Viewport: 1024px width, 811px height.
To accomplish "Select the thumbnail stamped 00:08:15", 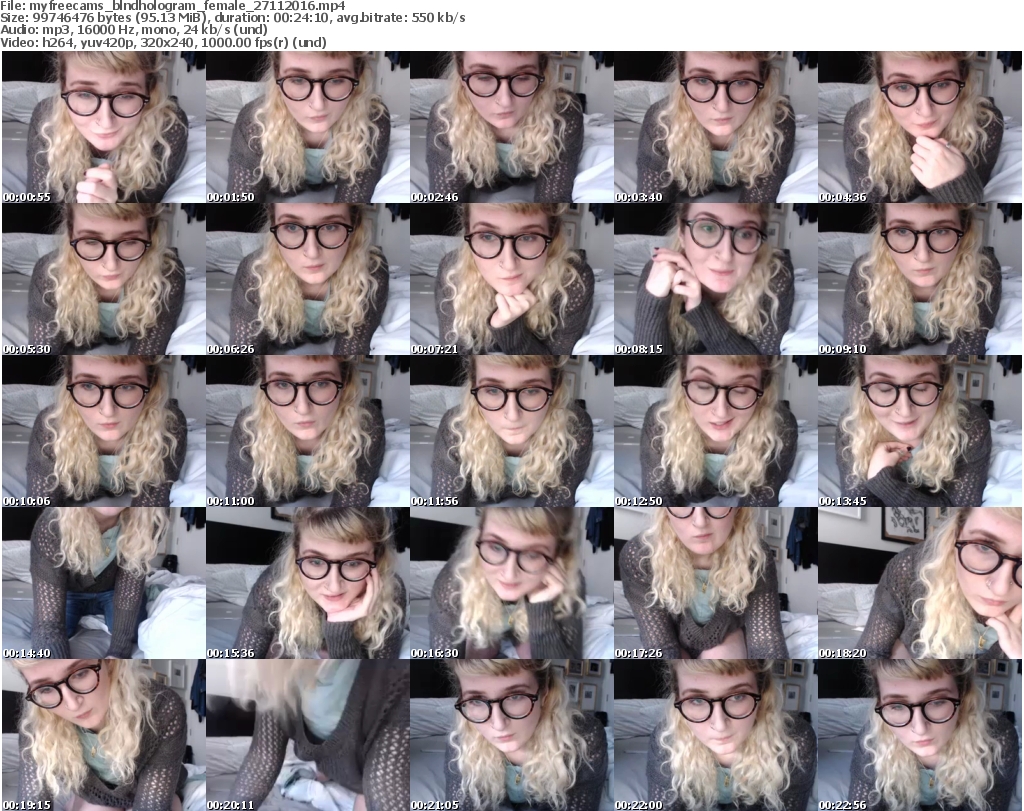I will click(716, 279).
